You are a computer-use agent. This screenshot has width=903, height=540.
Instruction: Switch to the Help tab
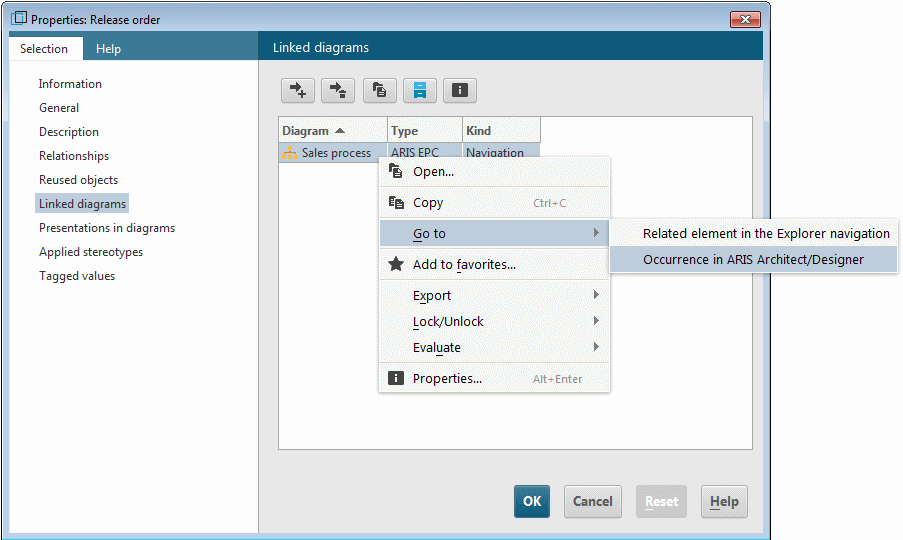[x=108, y=49]
